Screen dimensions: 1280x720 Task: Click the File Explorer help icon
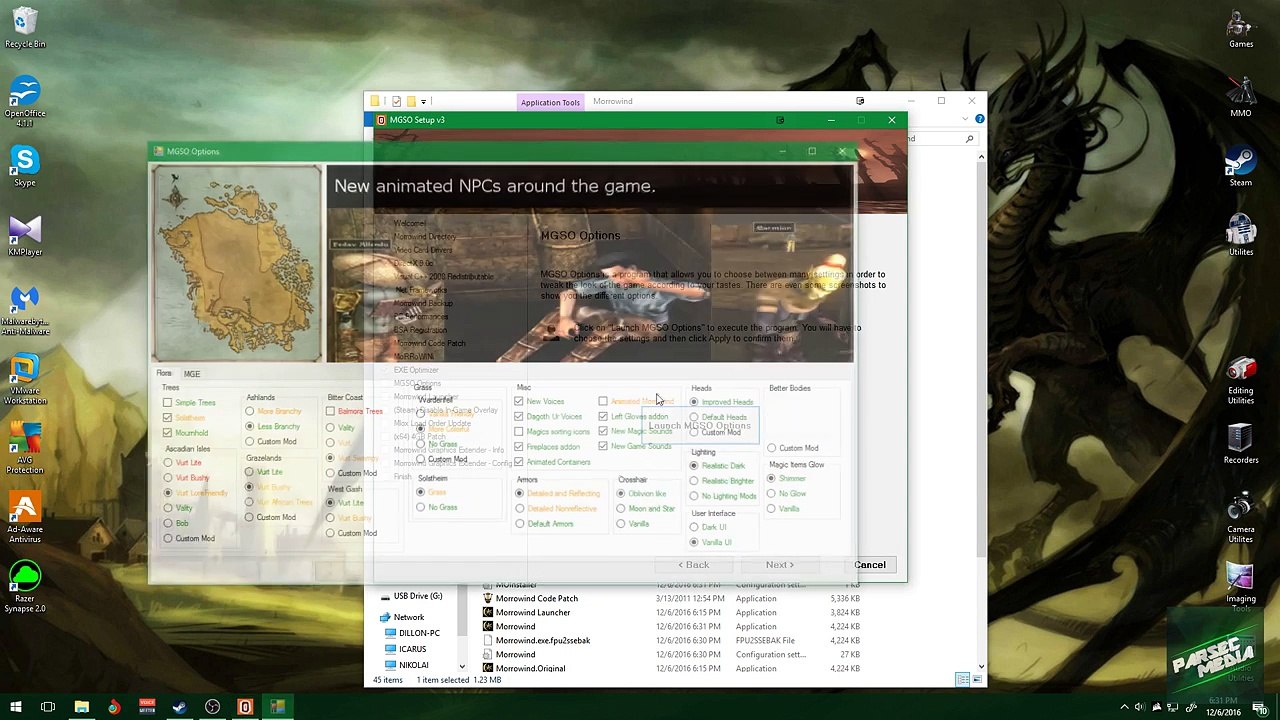(979, 119)
